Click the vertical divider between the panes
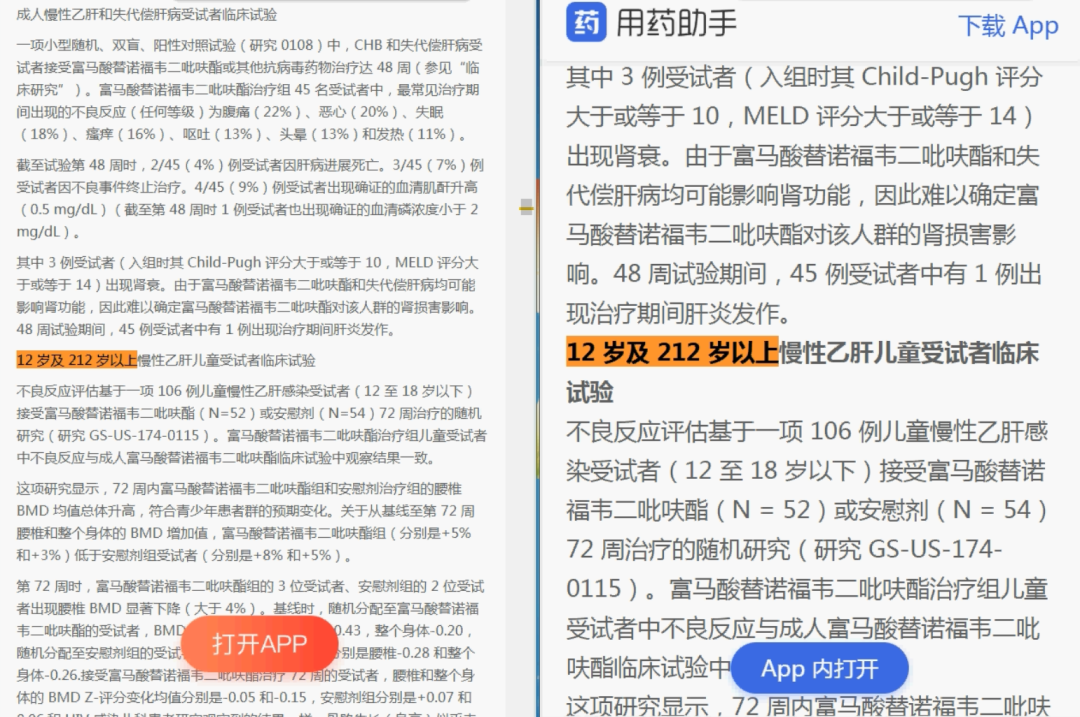This screenshot has height=717, width=1080. tap(537, 400)
